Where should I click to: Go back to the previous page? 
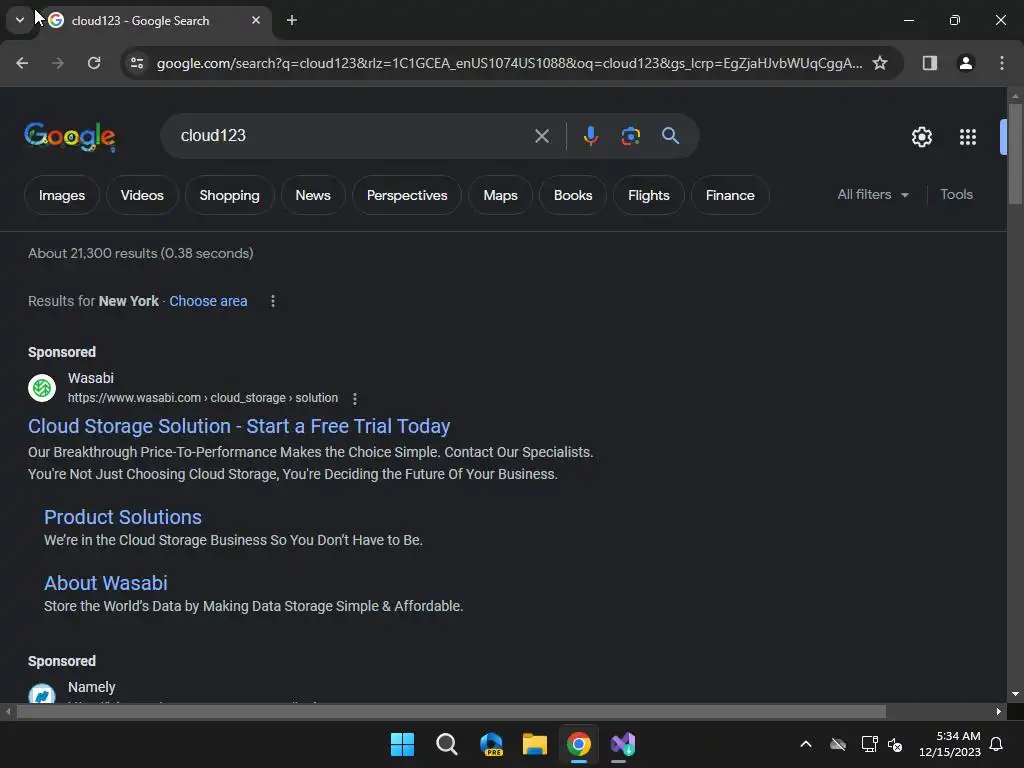click(22, 63)
